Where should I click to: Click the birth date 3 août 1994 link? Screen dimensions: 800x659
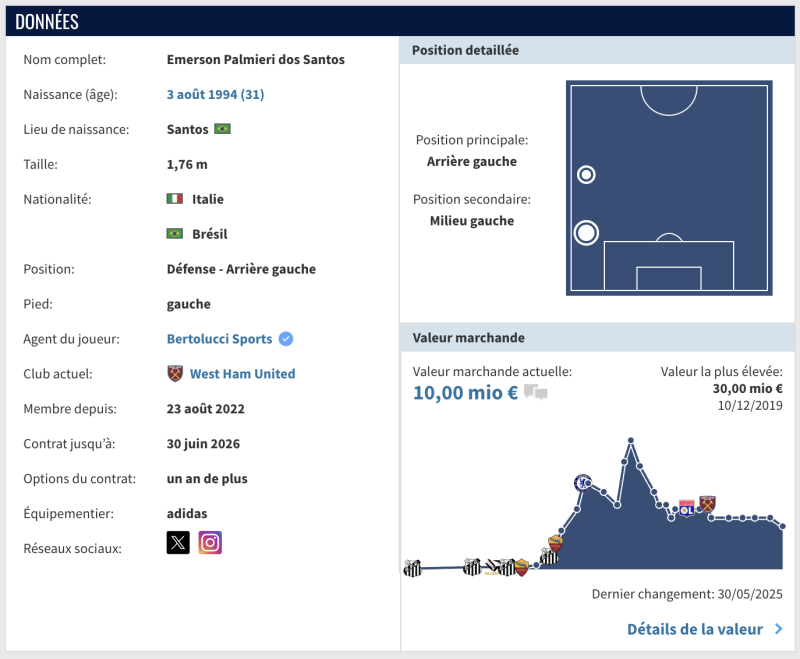pyautogui.click(x=215, y=94)
